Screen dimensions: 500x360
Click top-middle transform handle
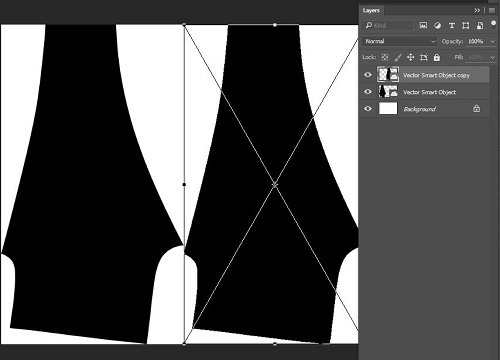pyautogui.click(x=275, y=25)
